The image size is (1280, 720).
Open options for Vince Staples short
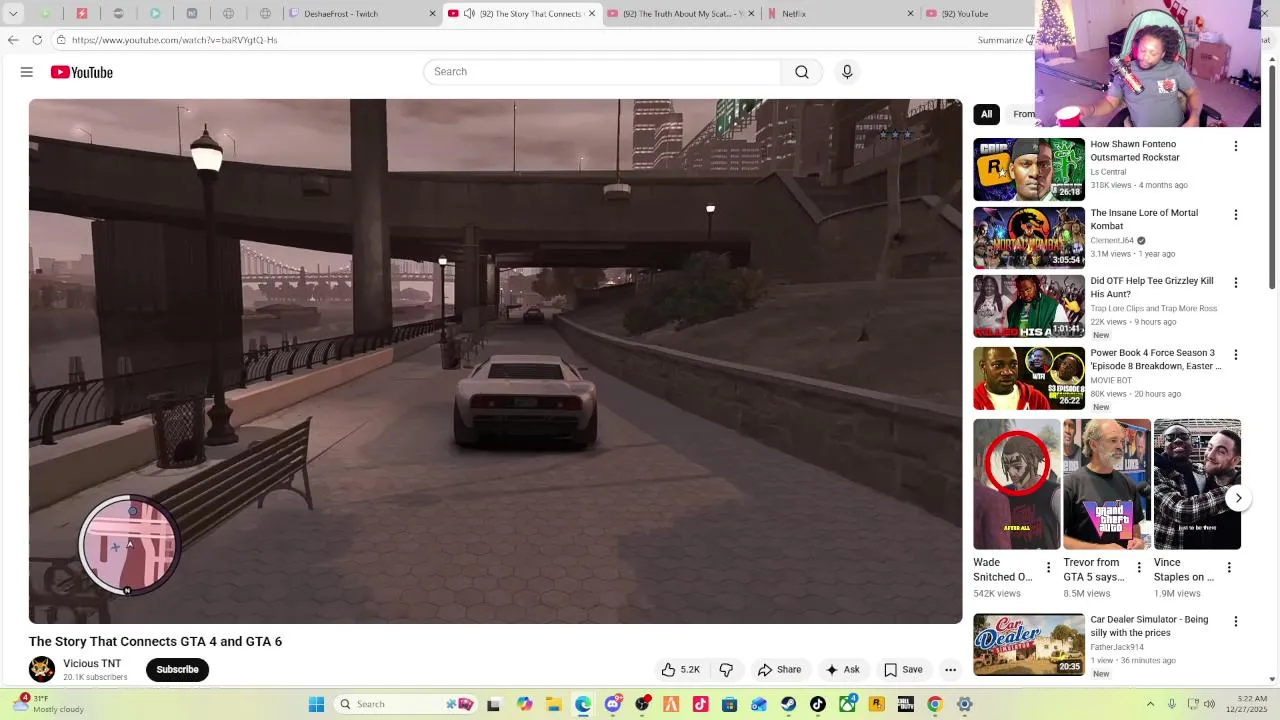(x=1229, y=568)
